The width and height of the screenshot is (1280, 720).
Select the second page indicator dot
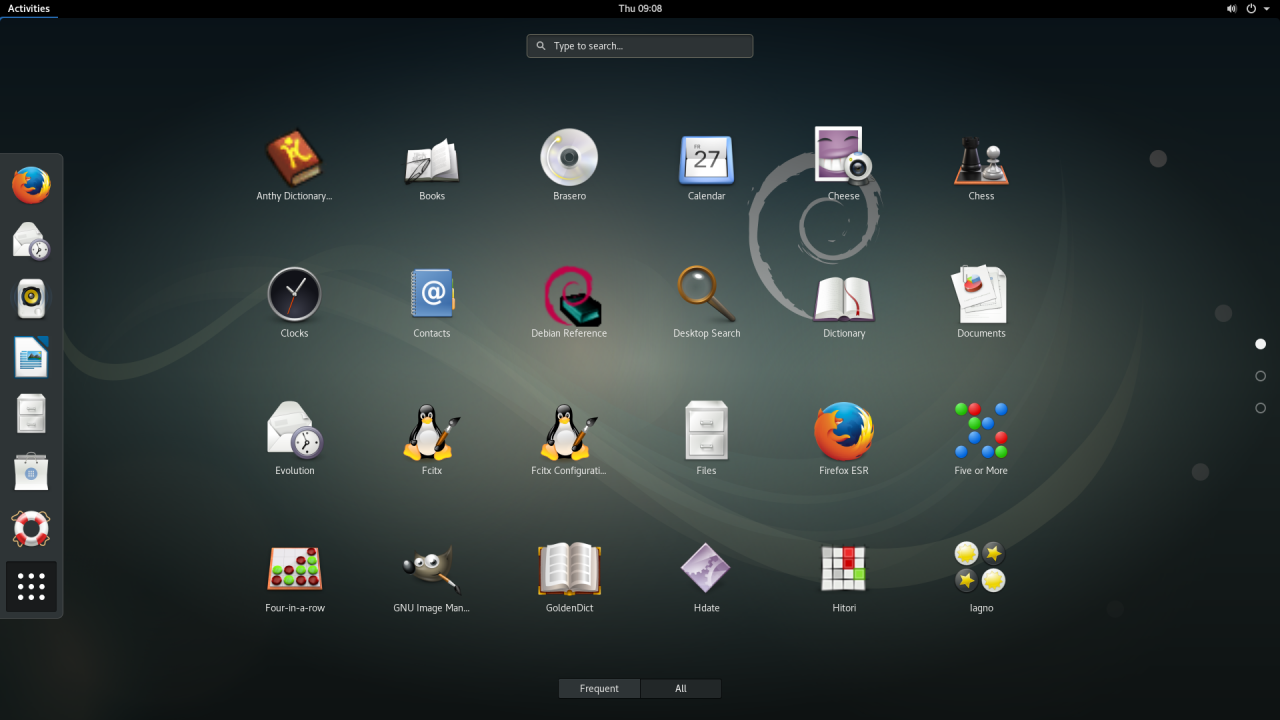point(1260,376)
